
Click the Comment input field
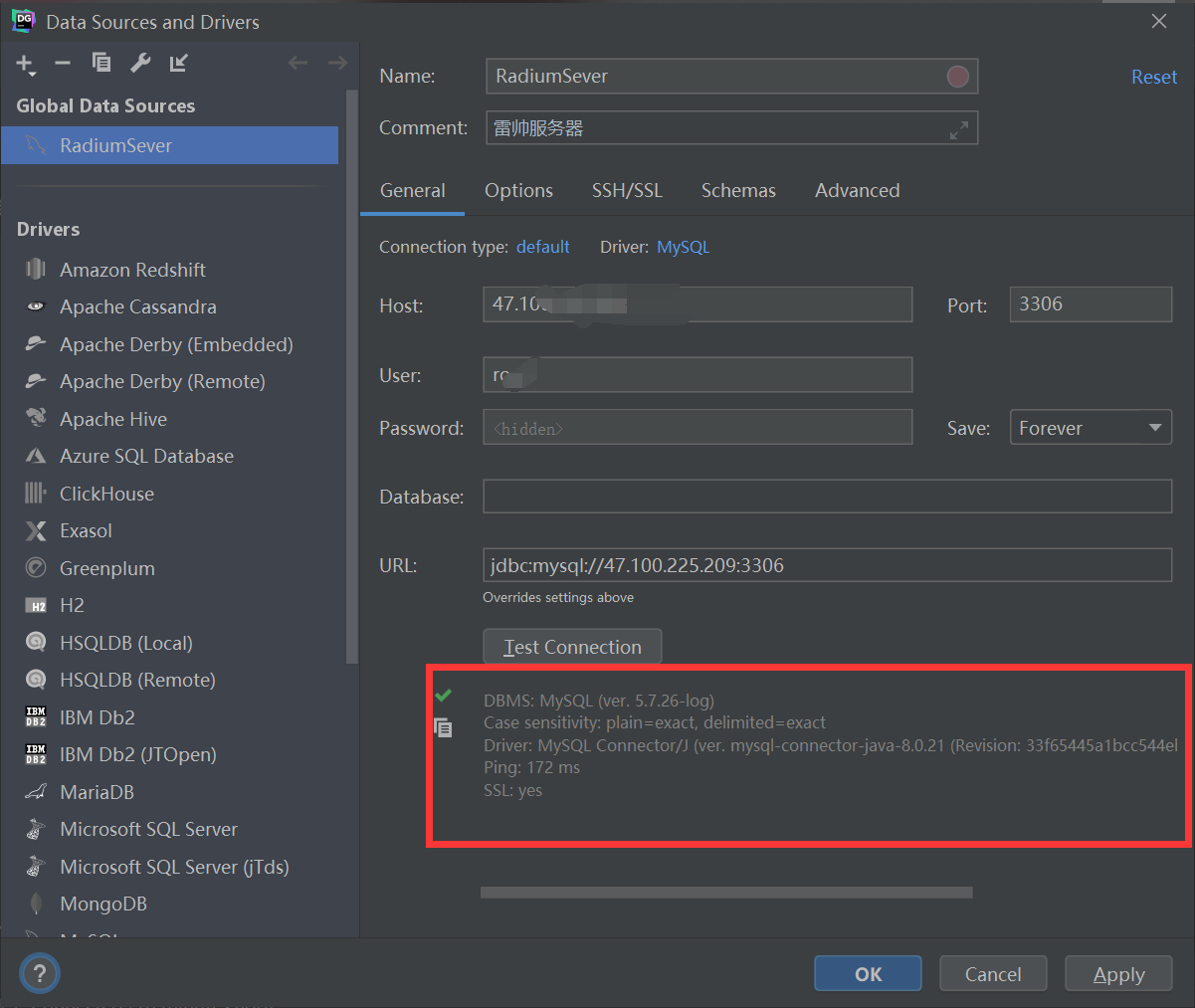tap(731, 128)
